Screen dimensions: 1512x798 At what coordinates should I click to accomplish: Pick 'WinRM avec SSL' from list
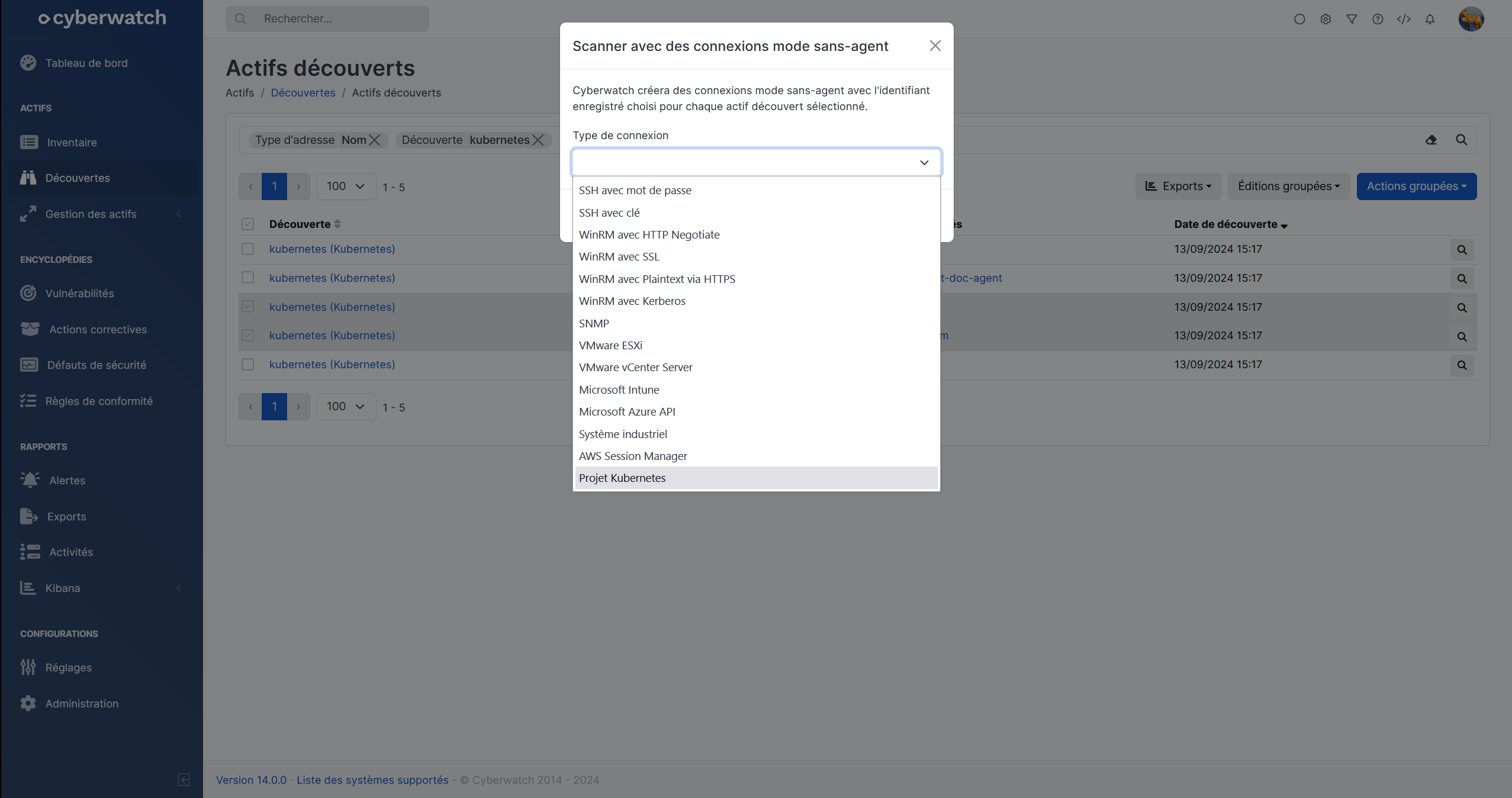[756, 256]
